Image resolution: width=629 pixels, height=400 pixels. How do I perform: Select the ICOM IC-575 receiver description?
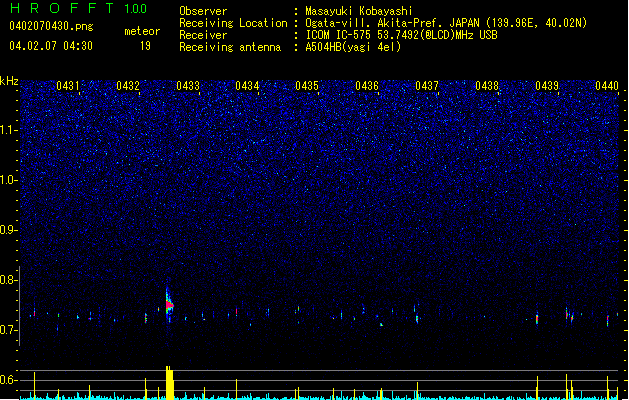point(401,35)
